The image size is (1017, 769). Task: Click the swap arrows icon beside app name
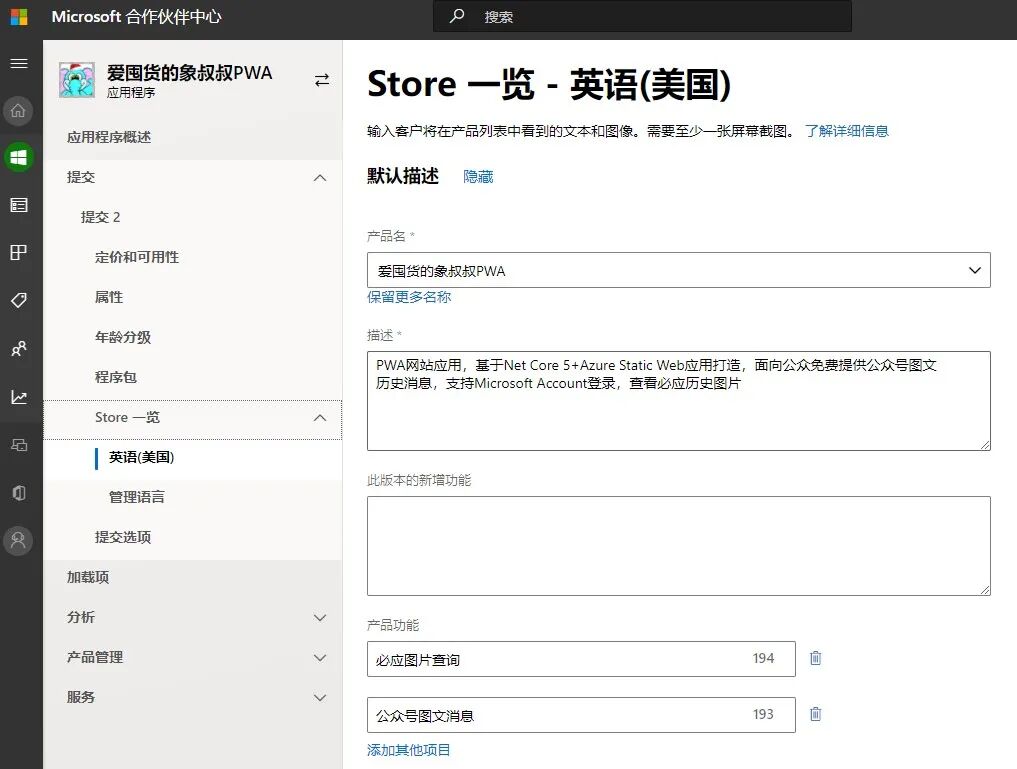[320, 80]
